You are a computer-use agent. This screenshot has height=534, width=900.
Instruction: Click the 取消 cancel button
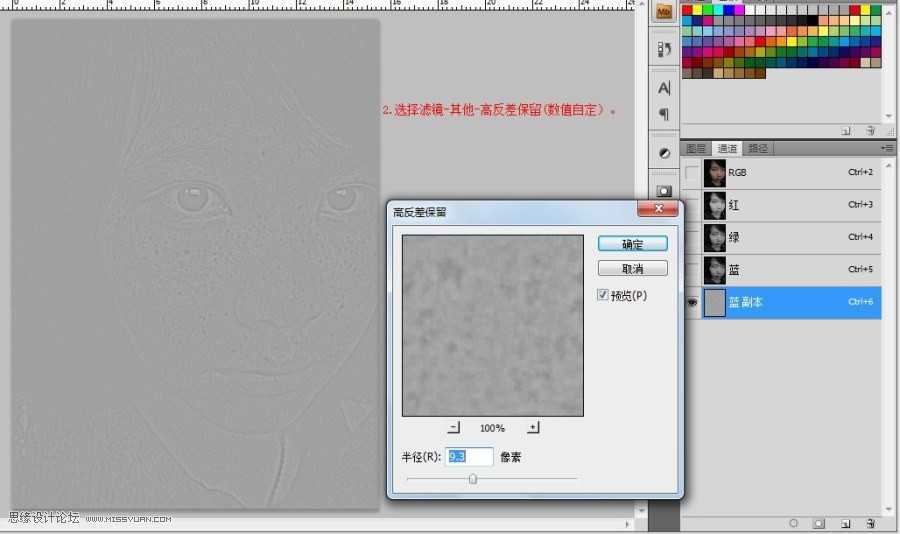coord(633,269)
